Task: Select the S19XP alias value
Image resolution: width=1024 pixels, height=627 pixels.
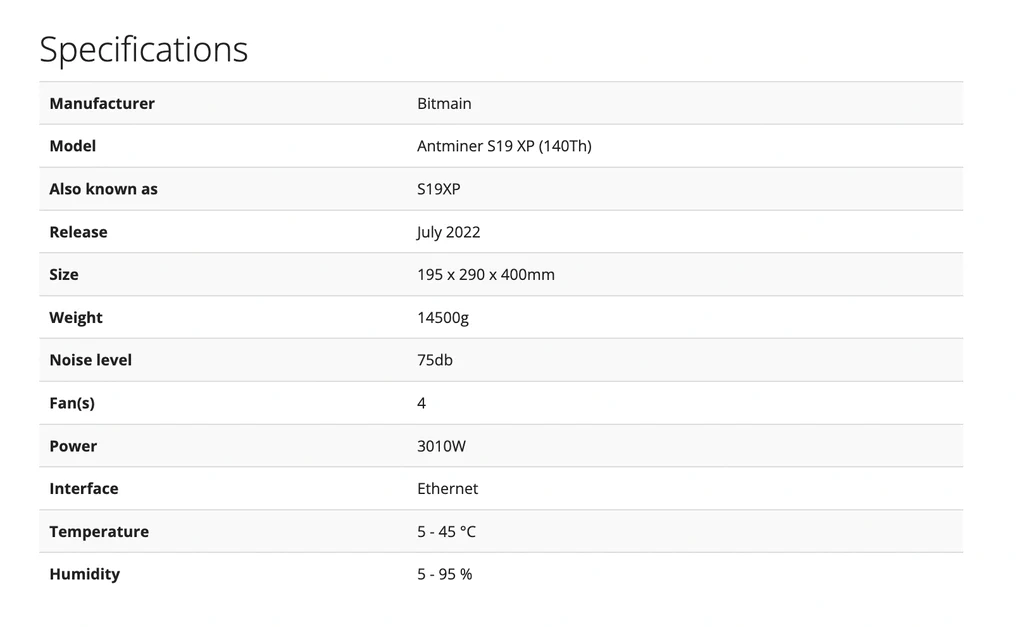Action: (x=438, y=189)
